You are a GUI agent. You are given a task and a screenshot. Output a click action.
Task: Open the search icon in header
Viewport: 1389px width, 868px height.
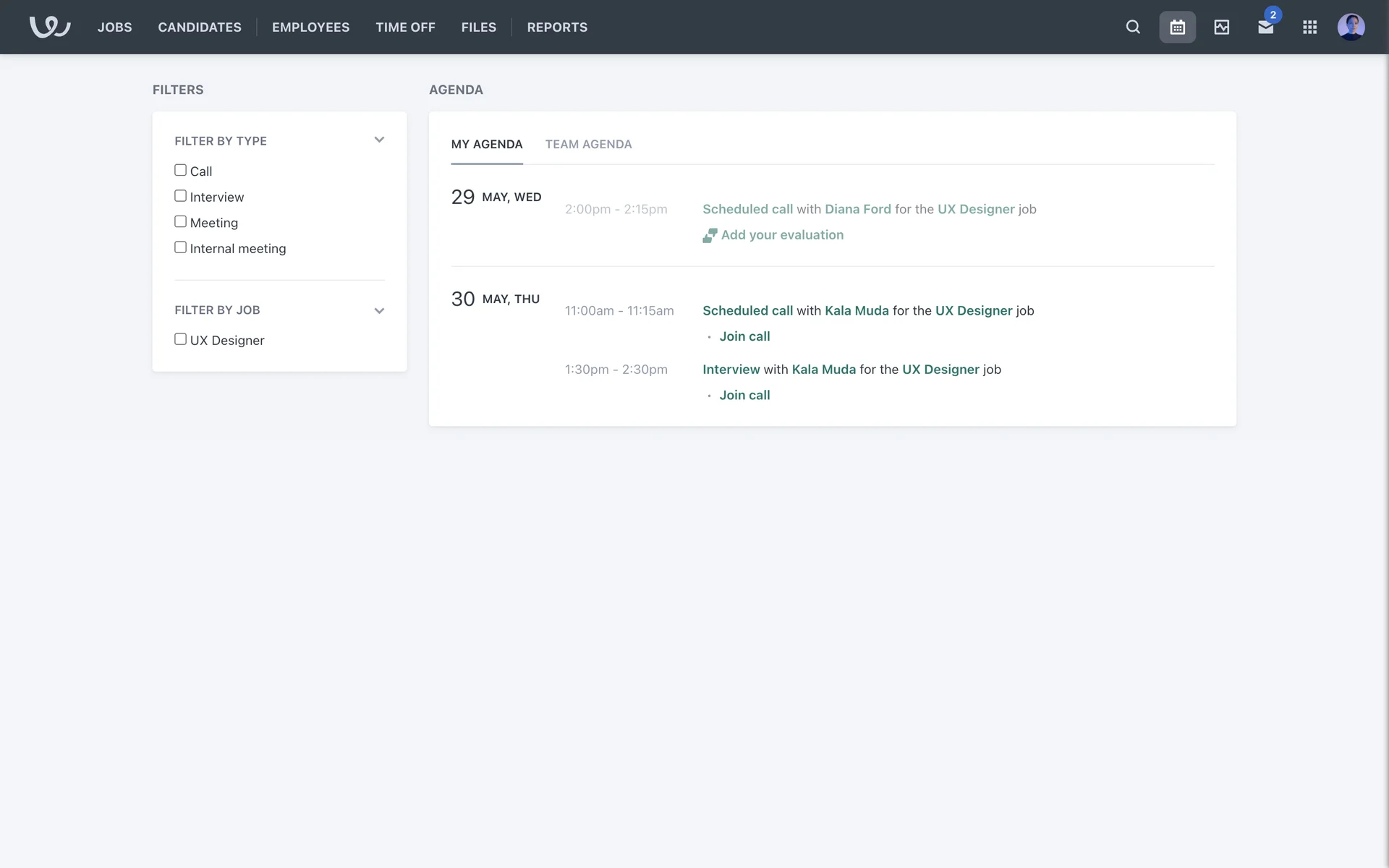point(1133,27)
